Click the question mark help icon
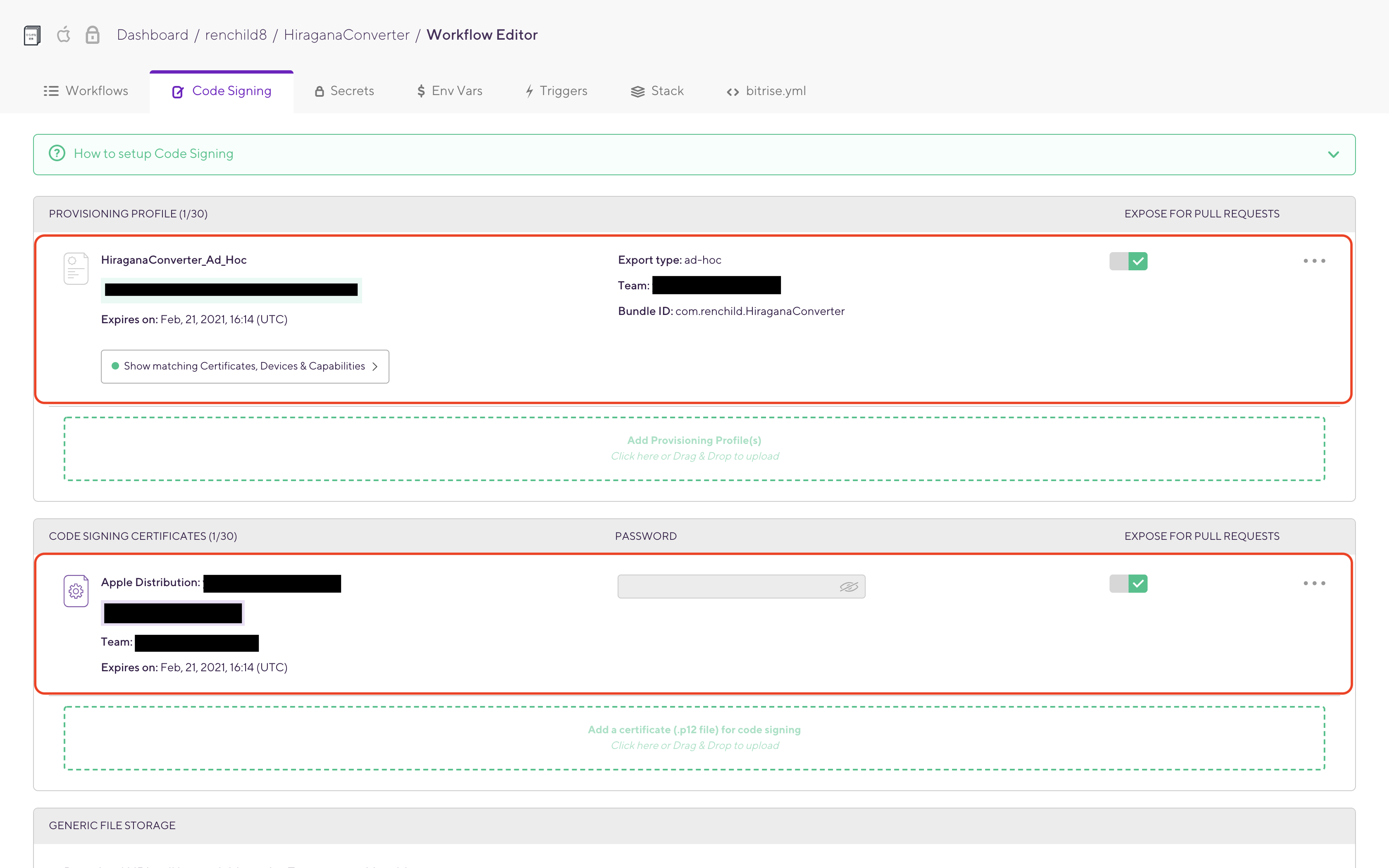 point(57,153)
